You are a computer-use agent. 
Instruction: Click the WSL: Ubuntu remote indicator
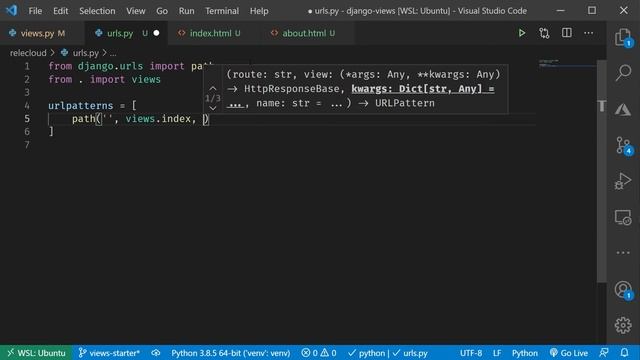pyautogui.click(x=37, y=353)
